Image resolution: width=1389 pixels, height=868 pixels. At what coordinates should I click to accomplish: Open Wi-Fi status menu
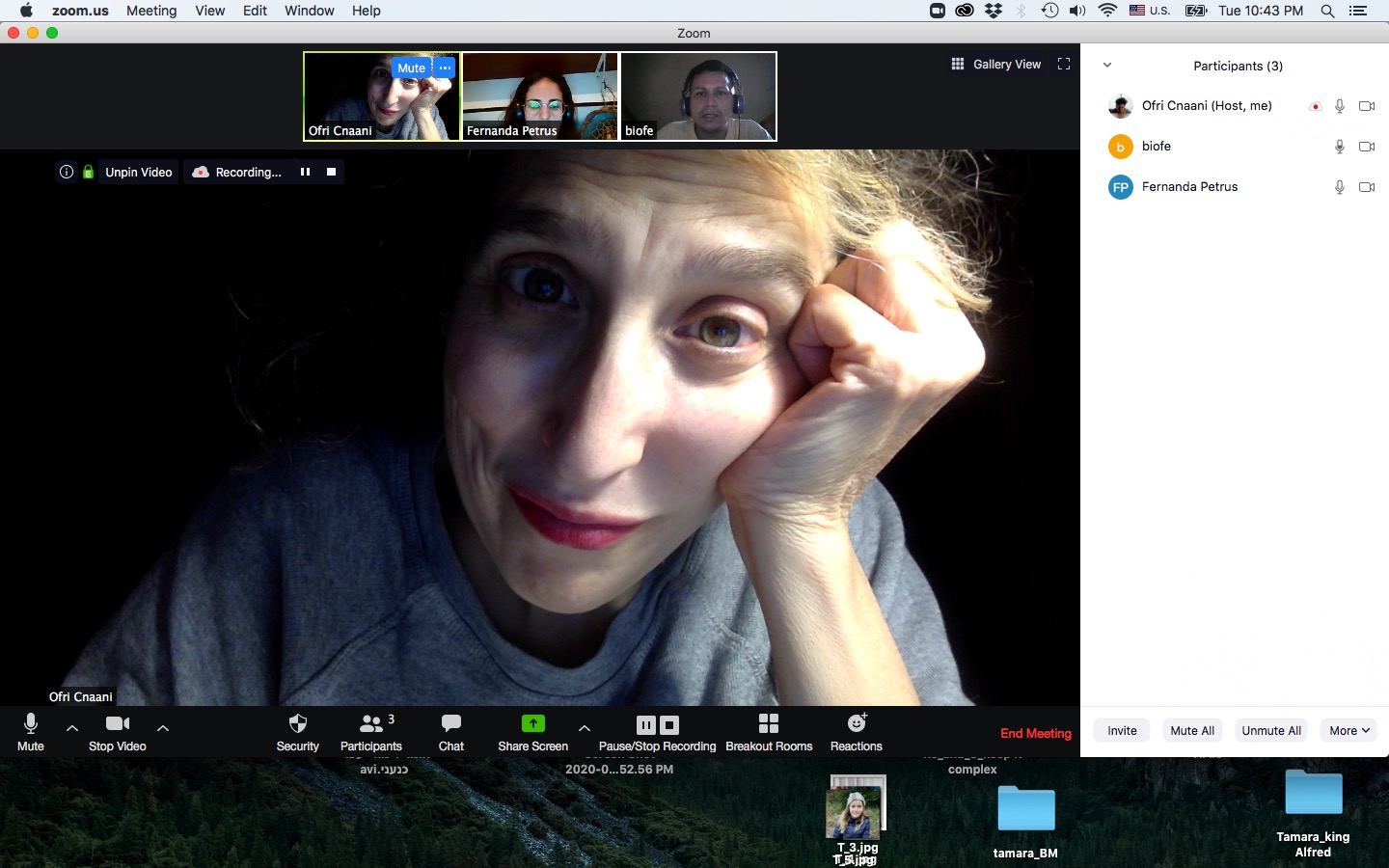tap(1107, 11)
